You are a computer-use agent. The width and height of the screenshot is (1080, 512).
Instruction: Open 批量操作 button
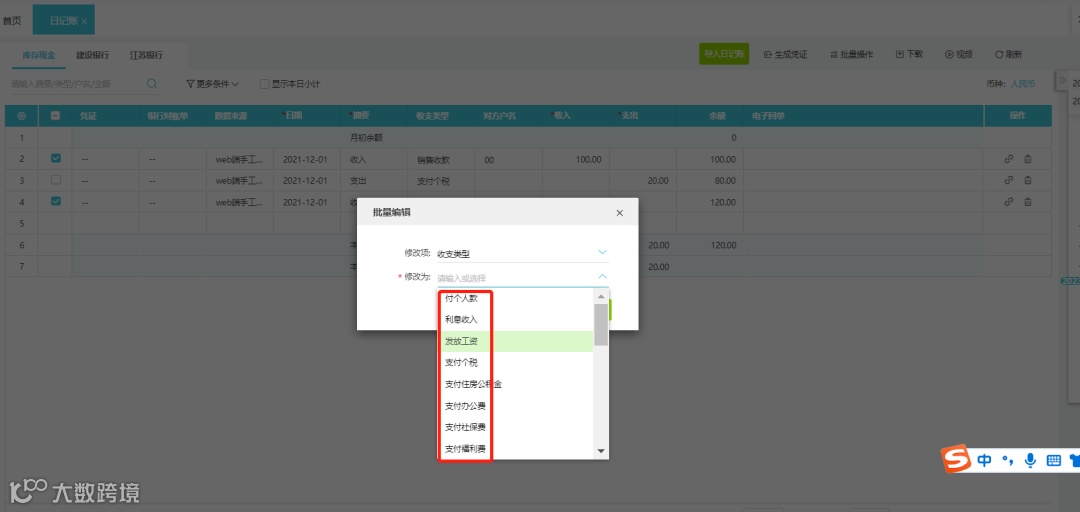pos(851,54)
